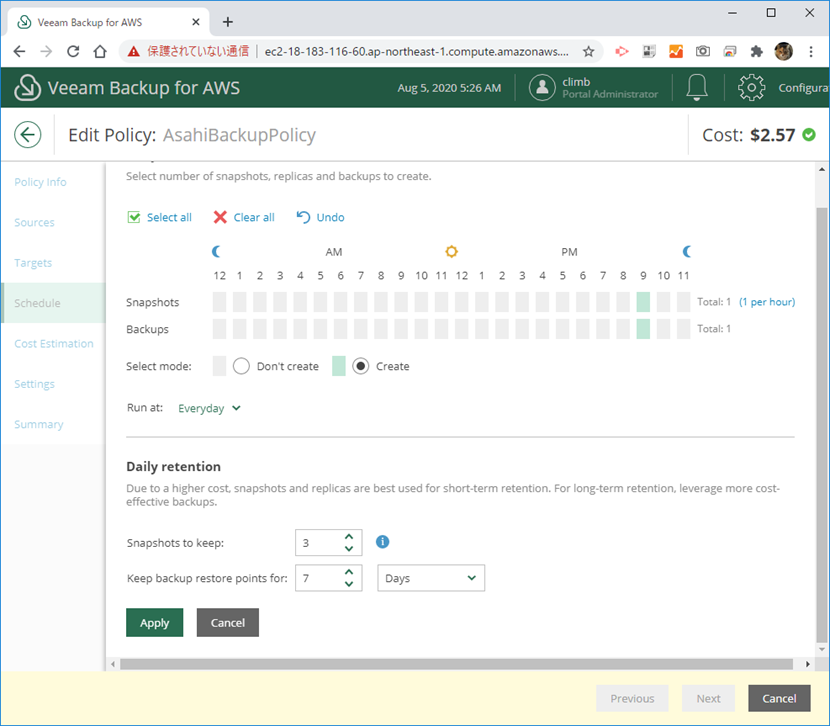The height and width of the screenshot is (726, 830).
Task: Click the Next wizard button
Action: (x=708, y=698)
